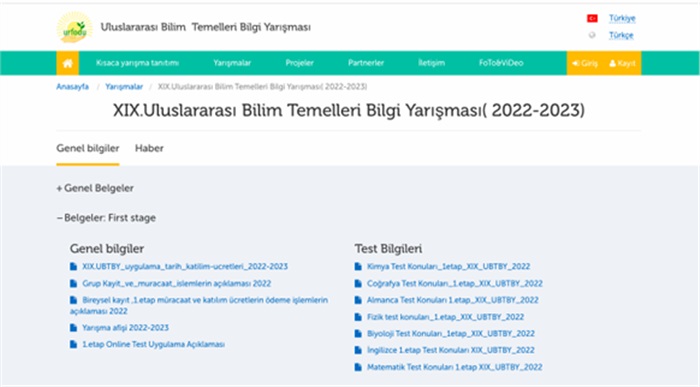The width and height of the screenshot is (700, 387).
Task: Open Grup Kayit_ve_muracaat_islemlerin açıklaması 2022
Action: coord(177,283)
